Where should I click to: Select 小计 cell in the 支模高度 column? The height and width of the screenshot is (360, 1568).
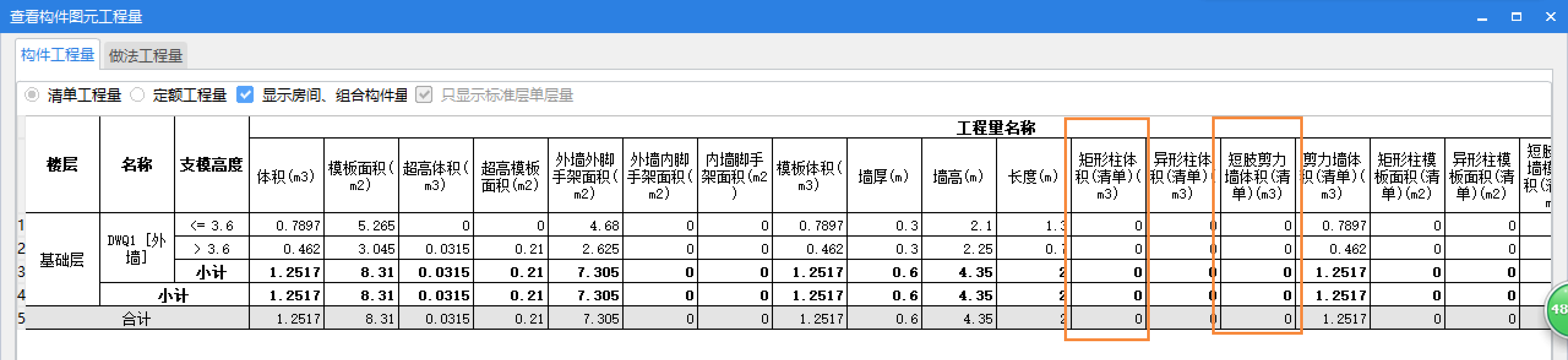click(211, 272)
